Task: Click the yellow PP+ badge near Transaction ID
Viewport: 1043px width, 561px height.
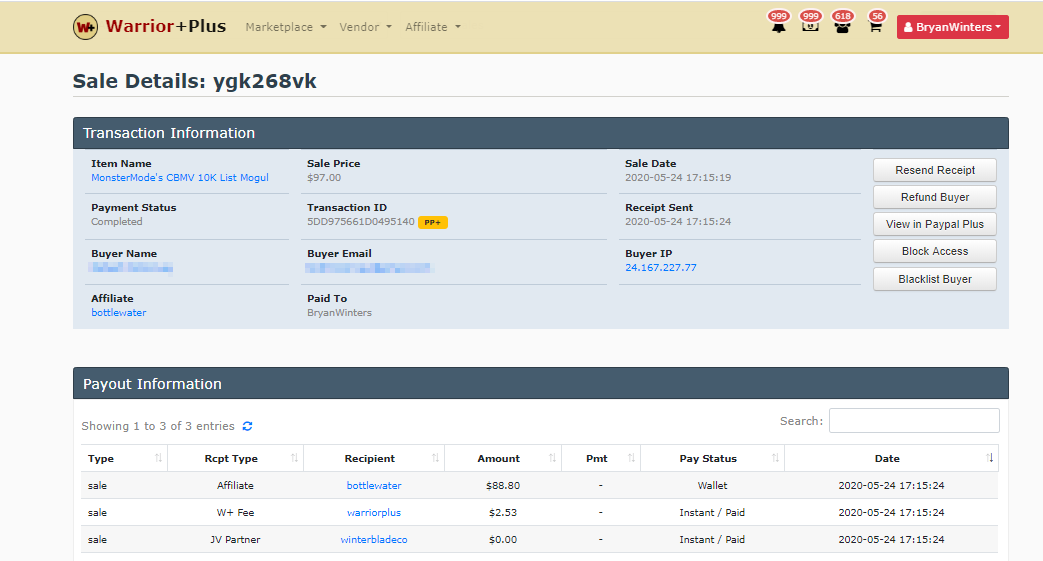Action: click(432, 222)
